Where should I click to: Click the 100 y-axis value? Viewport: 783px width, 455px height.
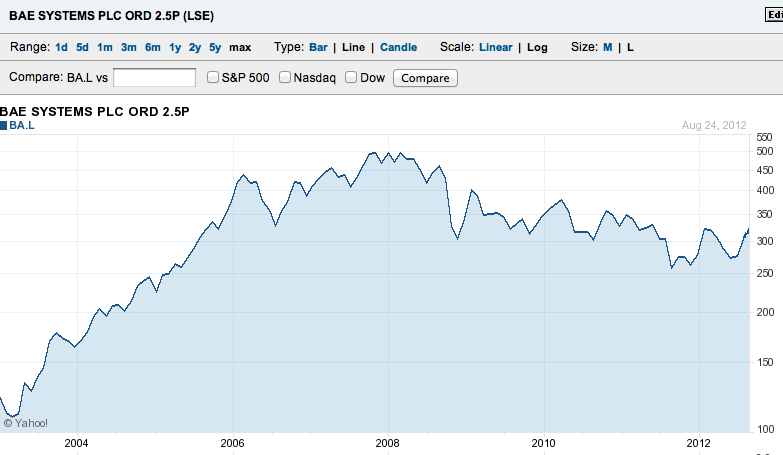tap(765, 429)
